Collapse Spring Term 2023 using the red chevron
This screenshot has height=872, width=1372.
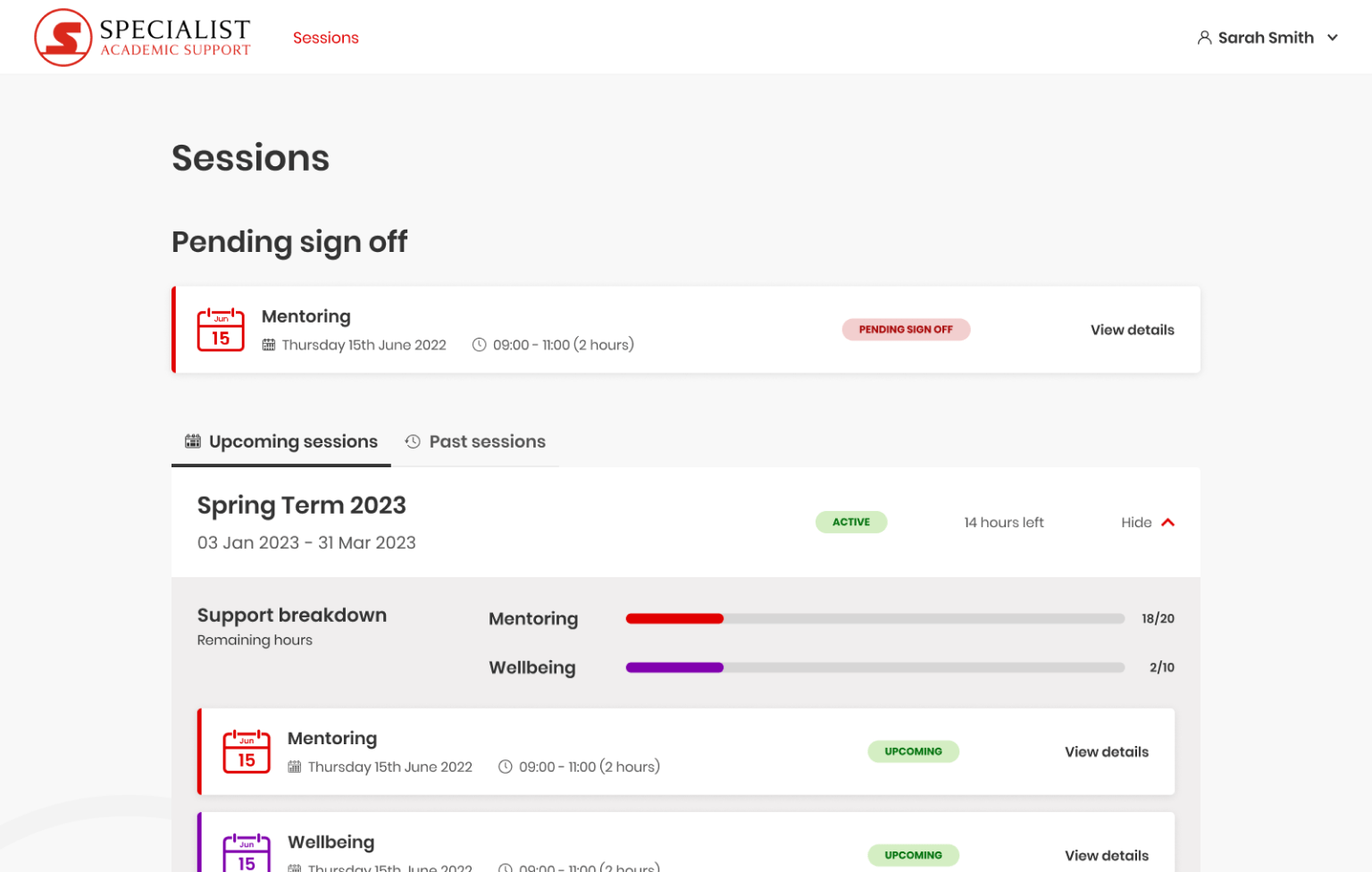1167,523
